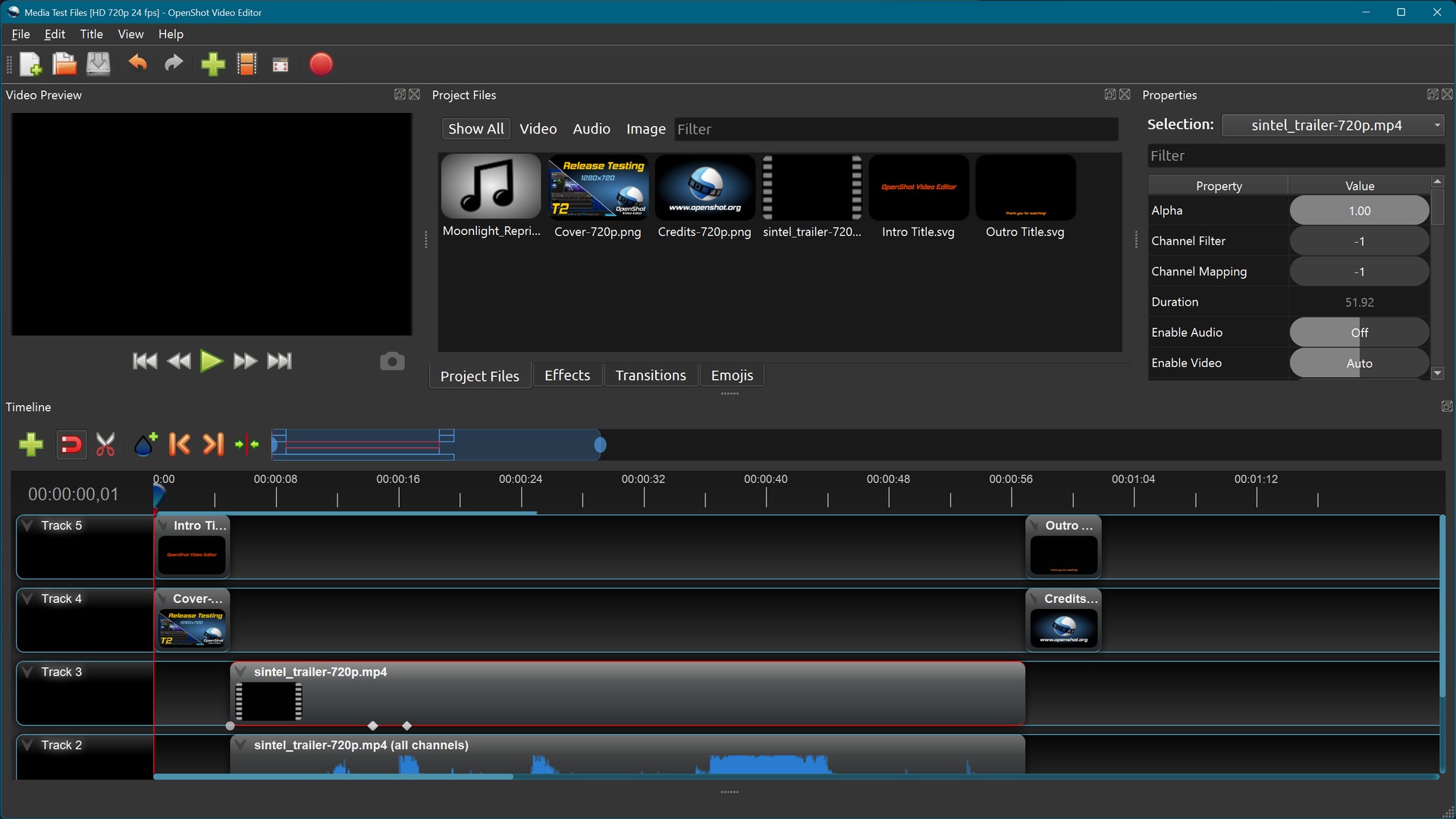The image size is (1456, 819).
Task: Click Center Timeline on Playhead icon
Action: 247,444
